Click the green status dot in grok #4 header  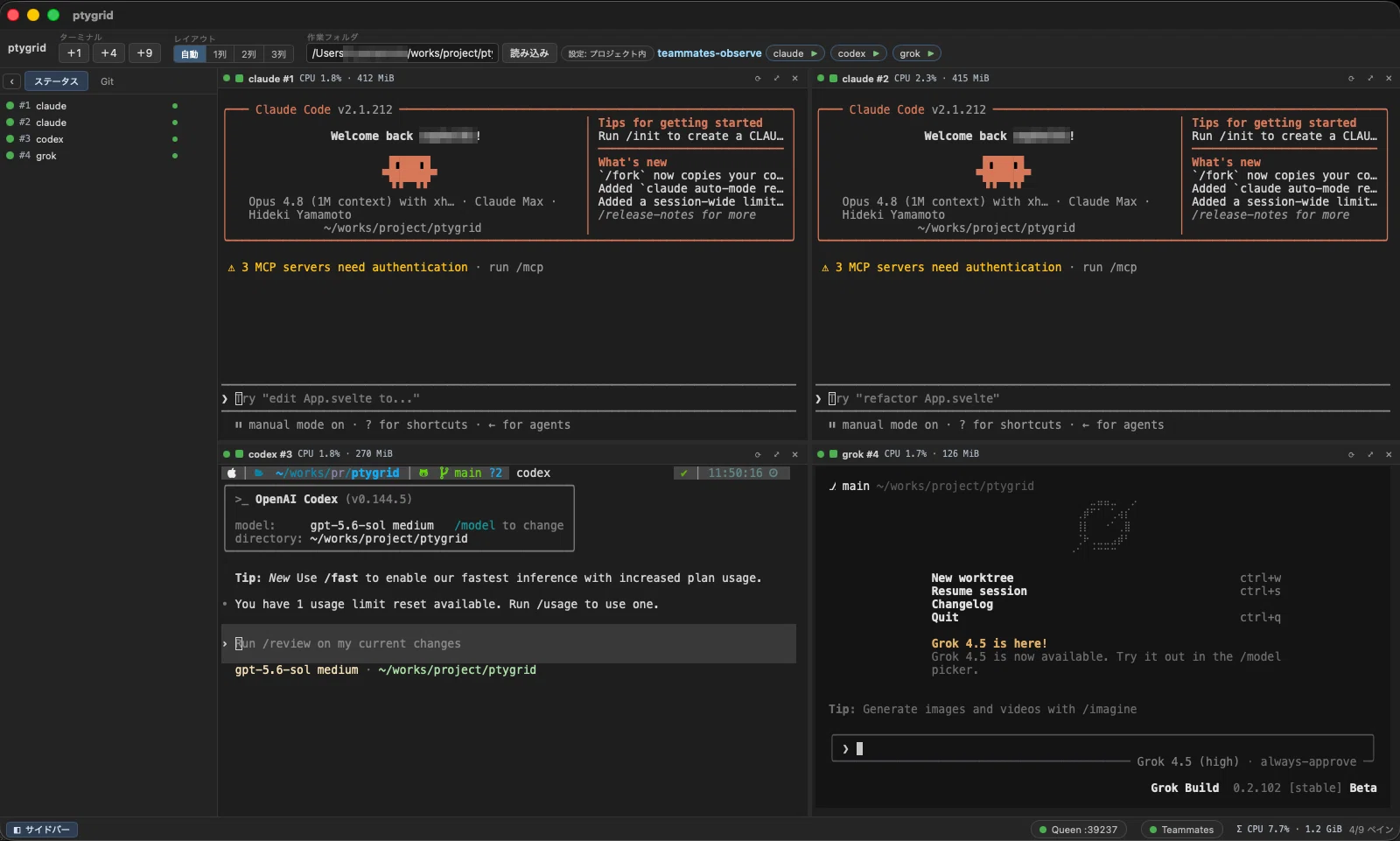(x=821, y=453)
